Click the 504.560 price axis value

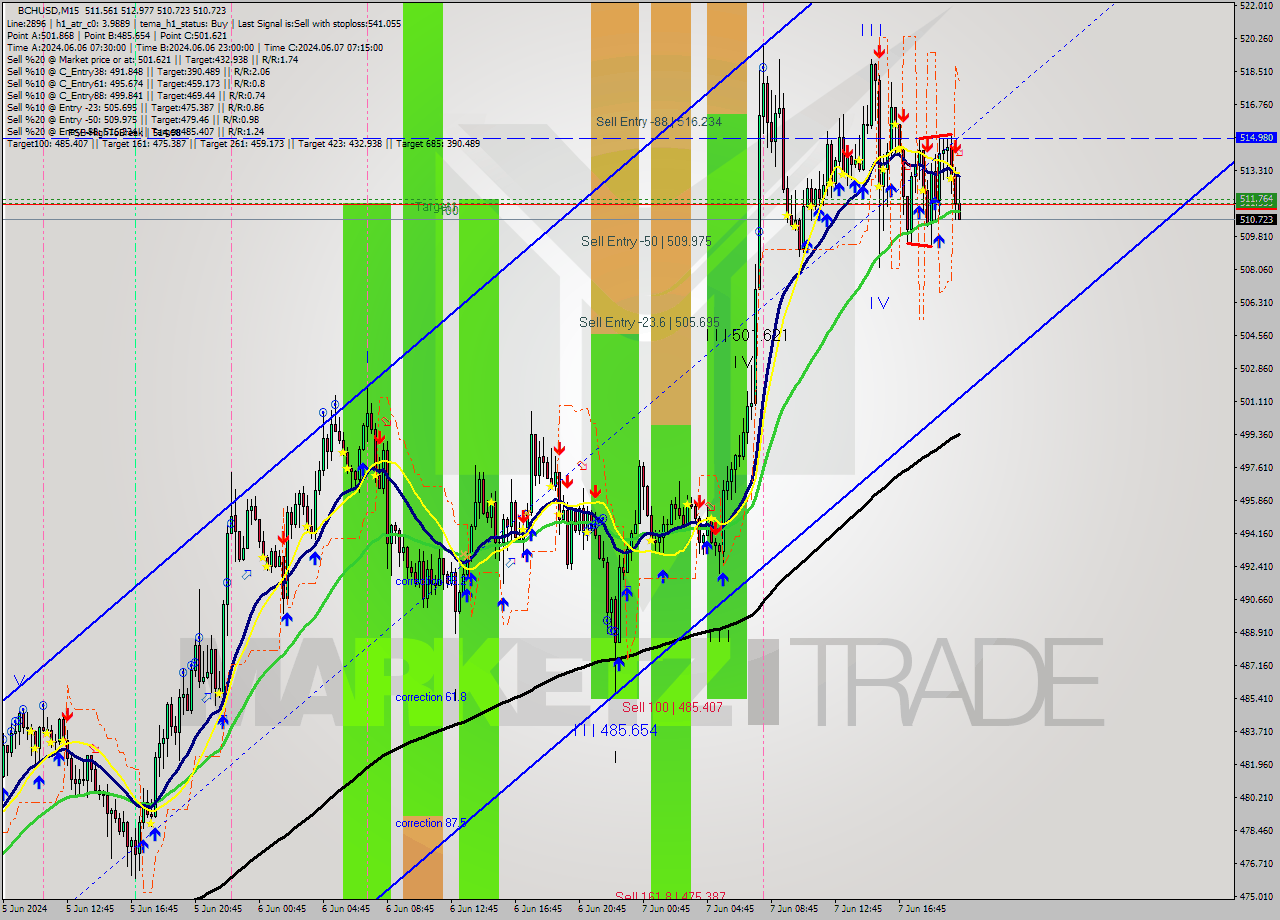pos(1256,336)
